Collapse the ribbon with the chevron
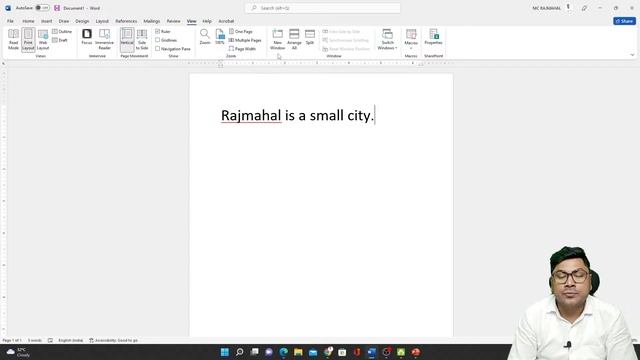This screenshot has width=640, height=360. pos(632,55)
